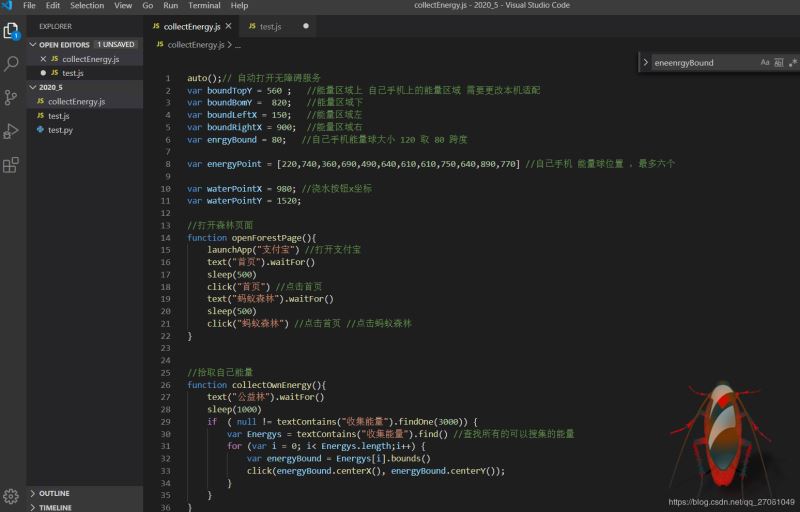Expand the replace field in find widget

pos(645,63)
